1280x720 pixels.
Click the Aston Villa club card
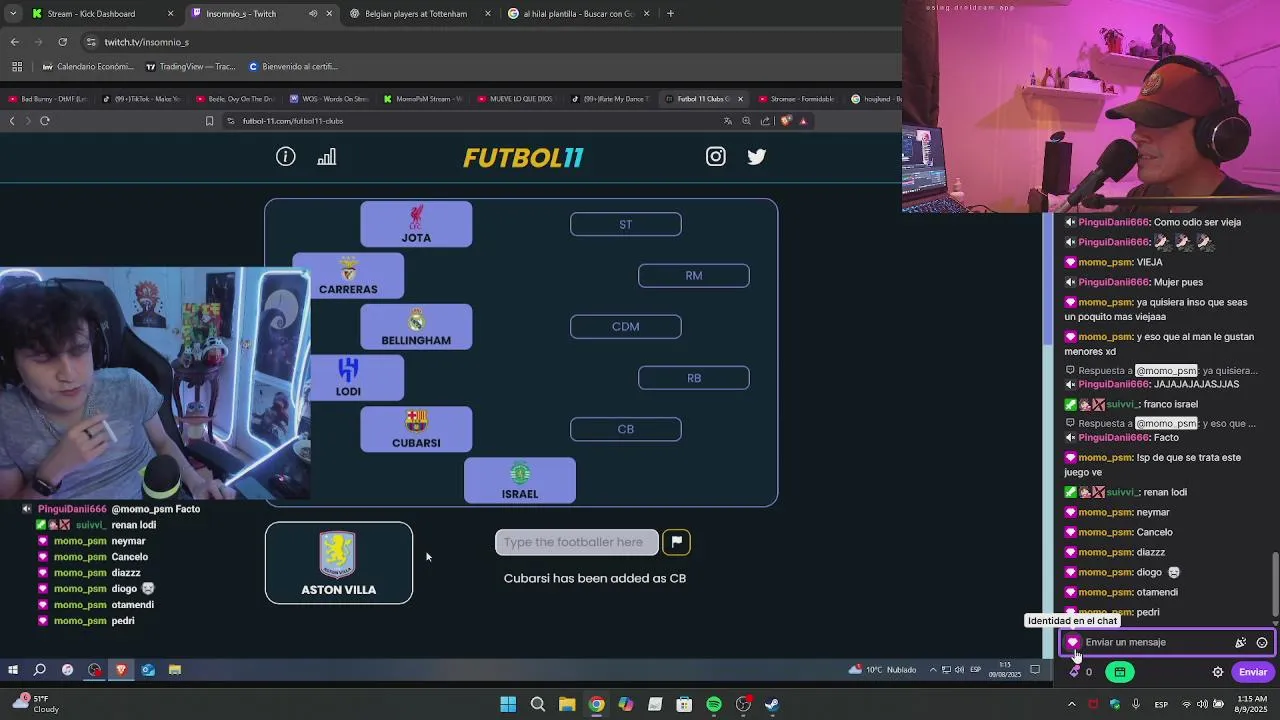tap(339, 563)
